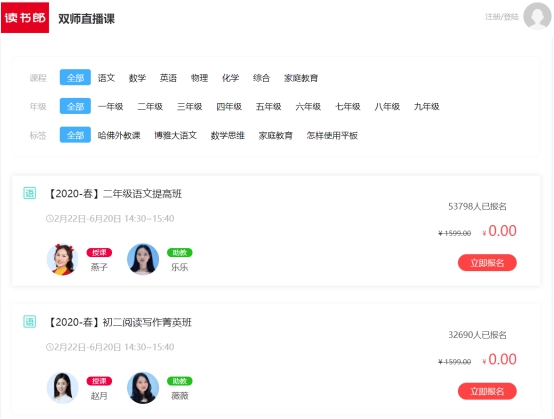554x419 pixels.
Task: Click assistant name 乐乐
Action: pos(179,267)
